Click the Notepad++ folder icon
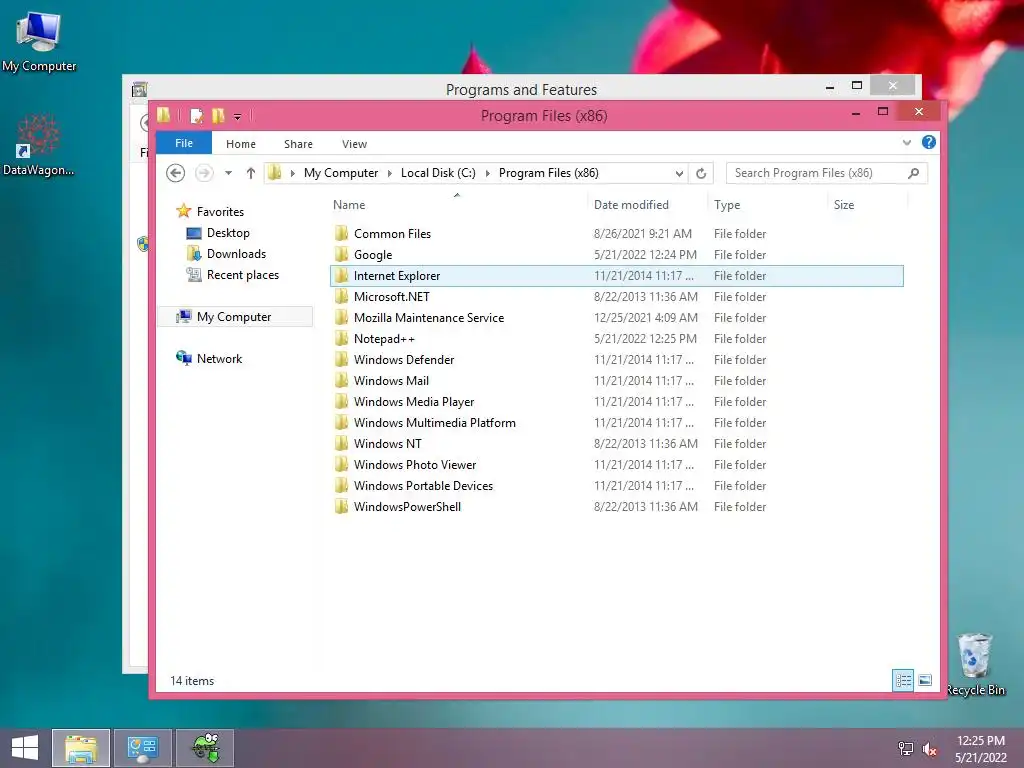 [341, 339]
